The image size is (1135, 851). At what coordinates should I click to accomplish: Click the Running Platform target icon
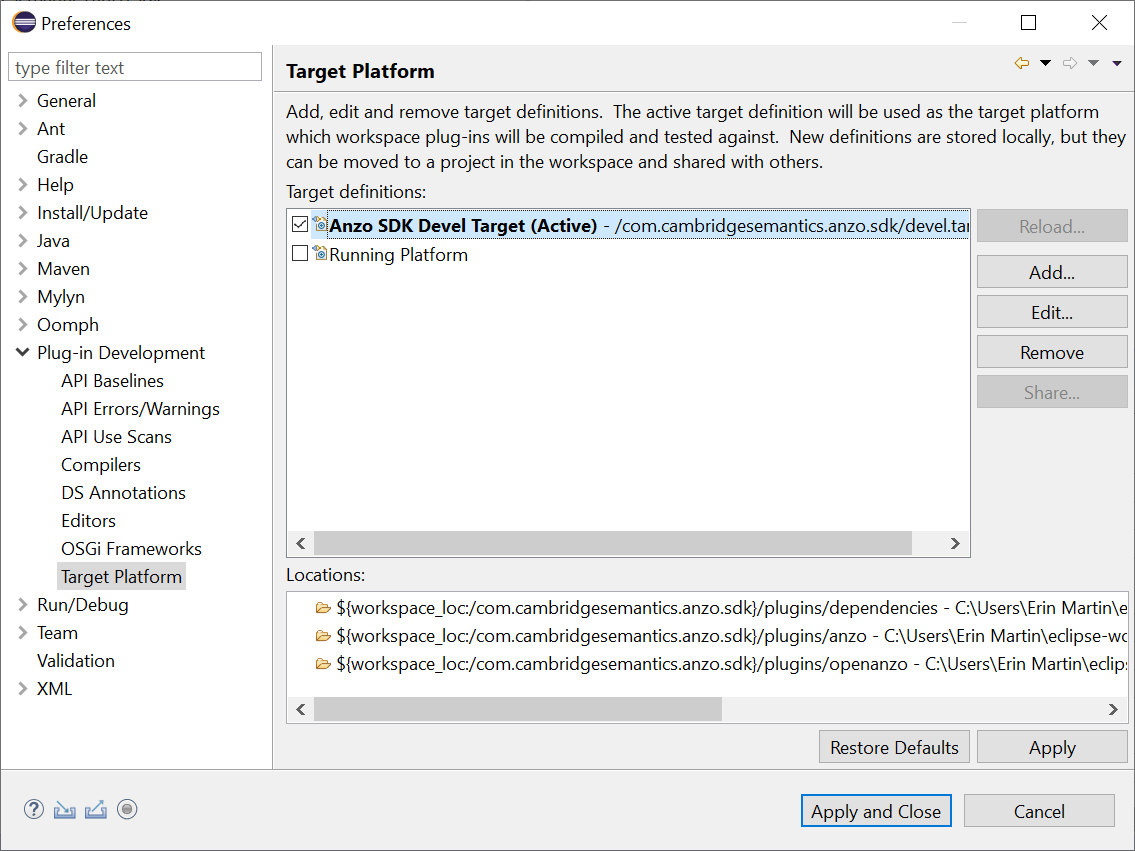(319, 253)
